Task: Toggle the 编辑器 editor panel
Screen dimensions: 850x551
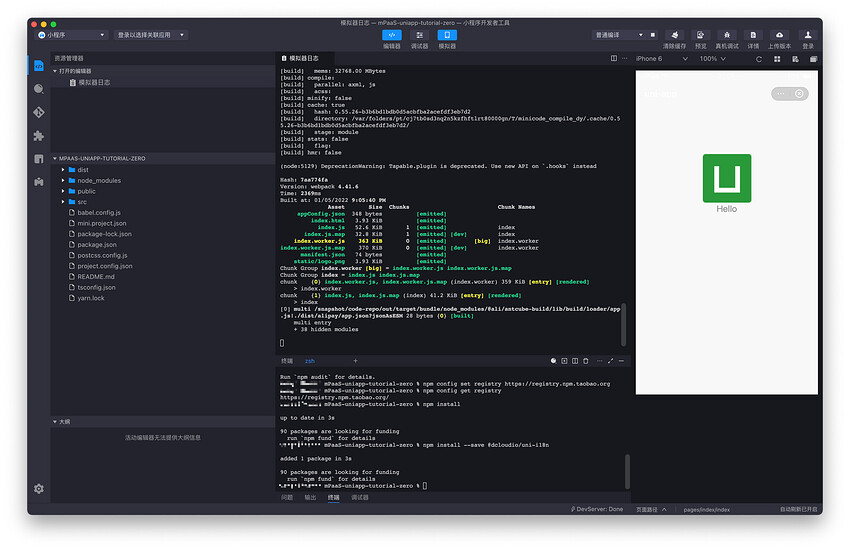Action: [392, 35]
